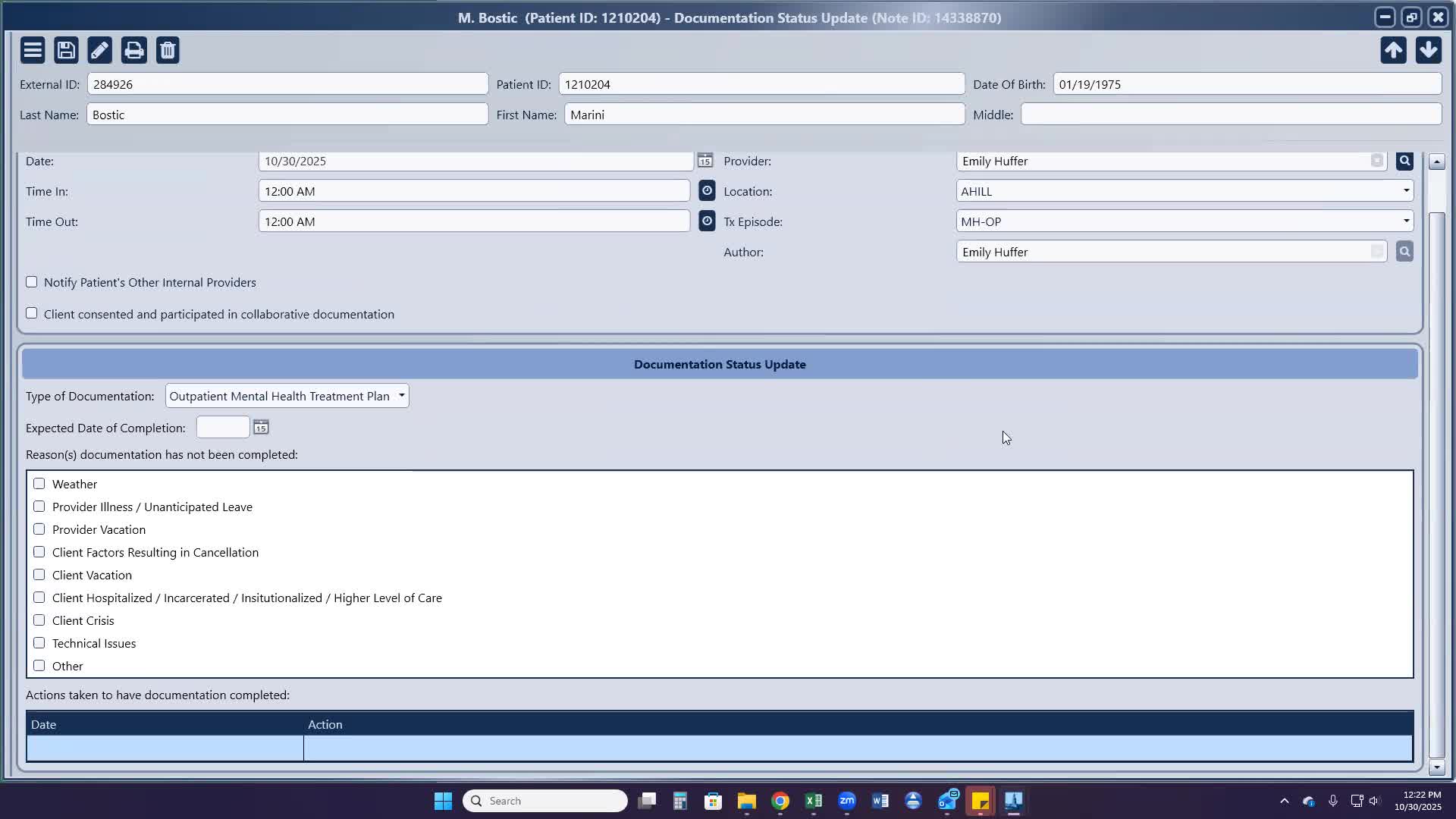Search for a Provider with magnifier icon

click(1404, 161)
